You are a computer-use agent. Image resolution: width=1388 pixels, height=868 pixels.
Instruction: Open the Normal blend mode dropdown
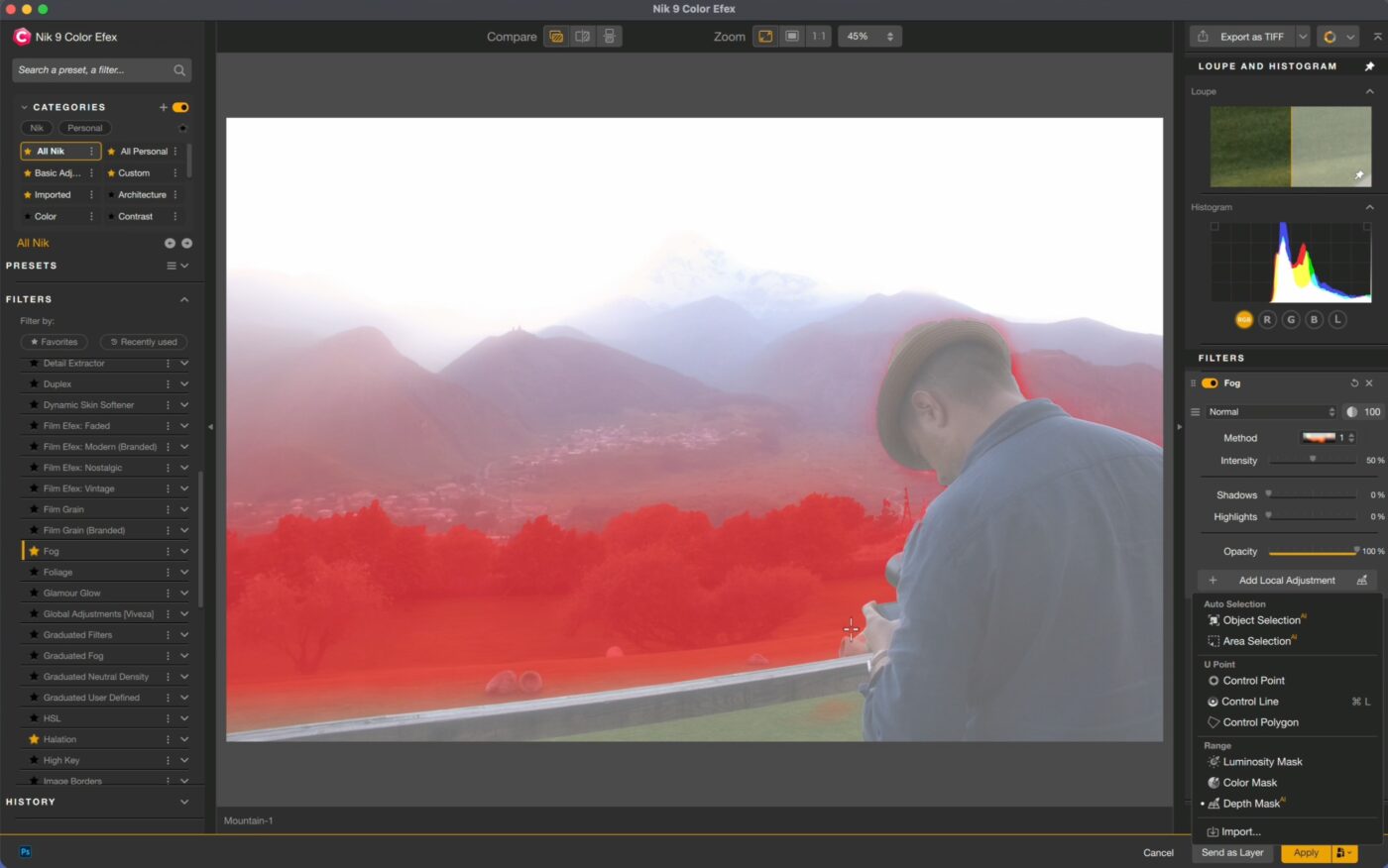pyautogui.click(x=1271, y=412)
